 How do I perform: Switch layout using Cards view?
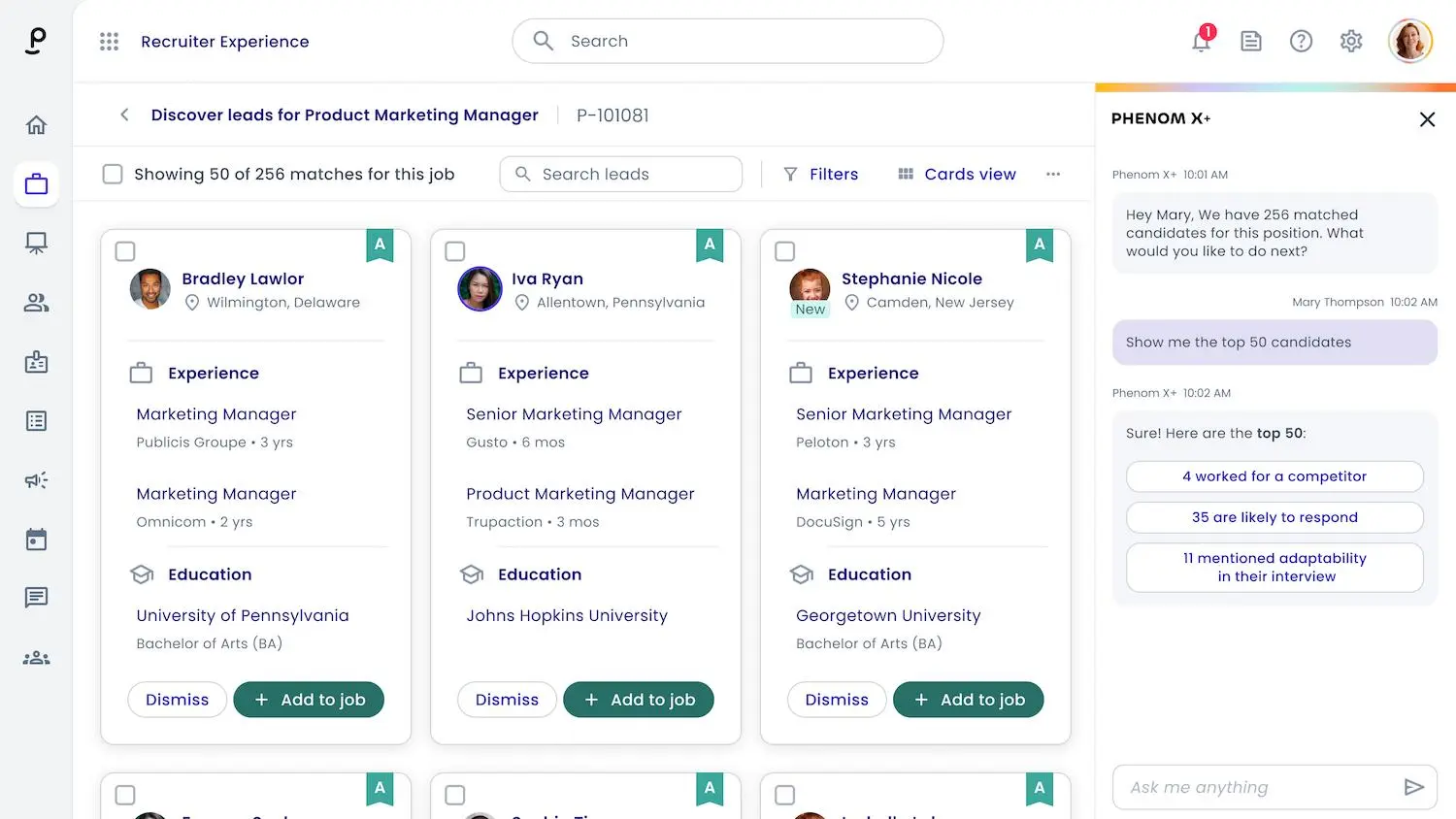click(957, 174)
